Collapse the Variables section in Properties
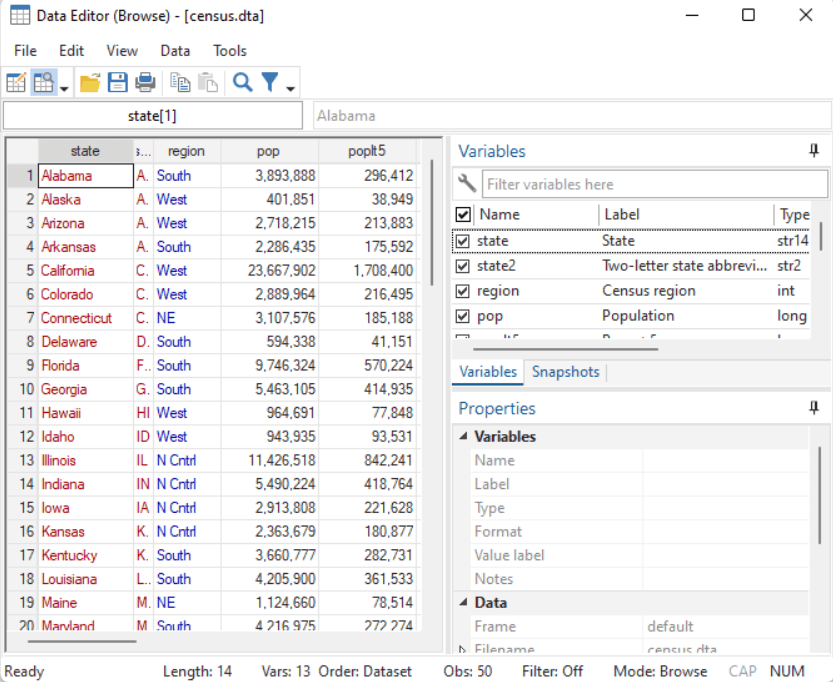Viewport: 833px width, 682px height. pyautogui.click(x=463, y=437)
